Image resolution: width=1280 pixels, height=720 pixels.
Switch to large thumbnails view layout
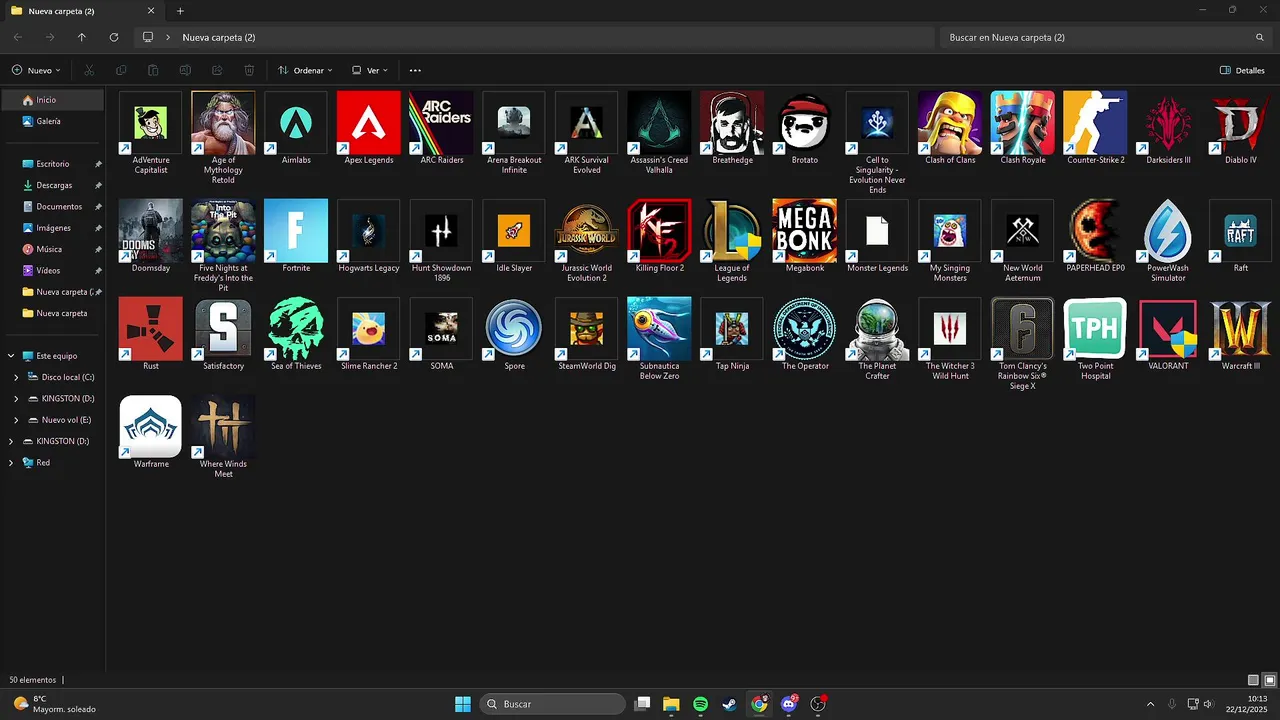click(1270, 680)
